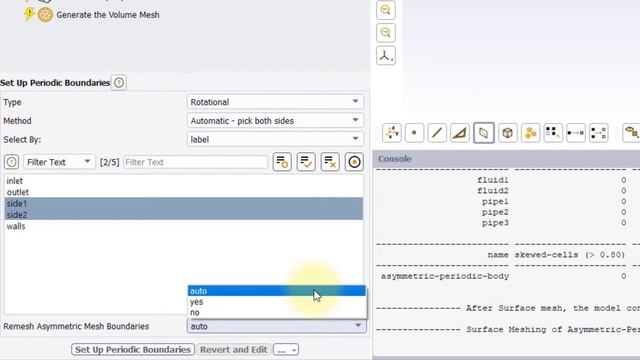
Task: Select the edge line selection filter
Action: click(x=437, y=133)
